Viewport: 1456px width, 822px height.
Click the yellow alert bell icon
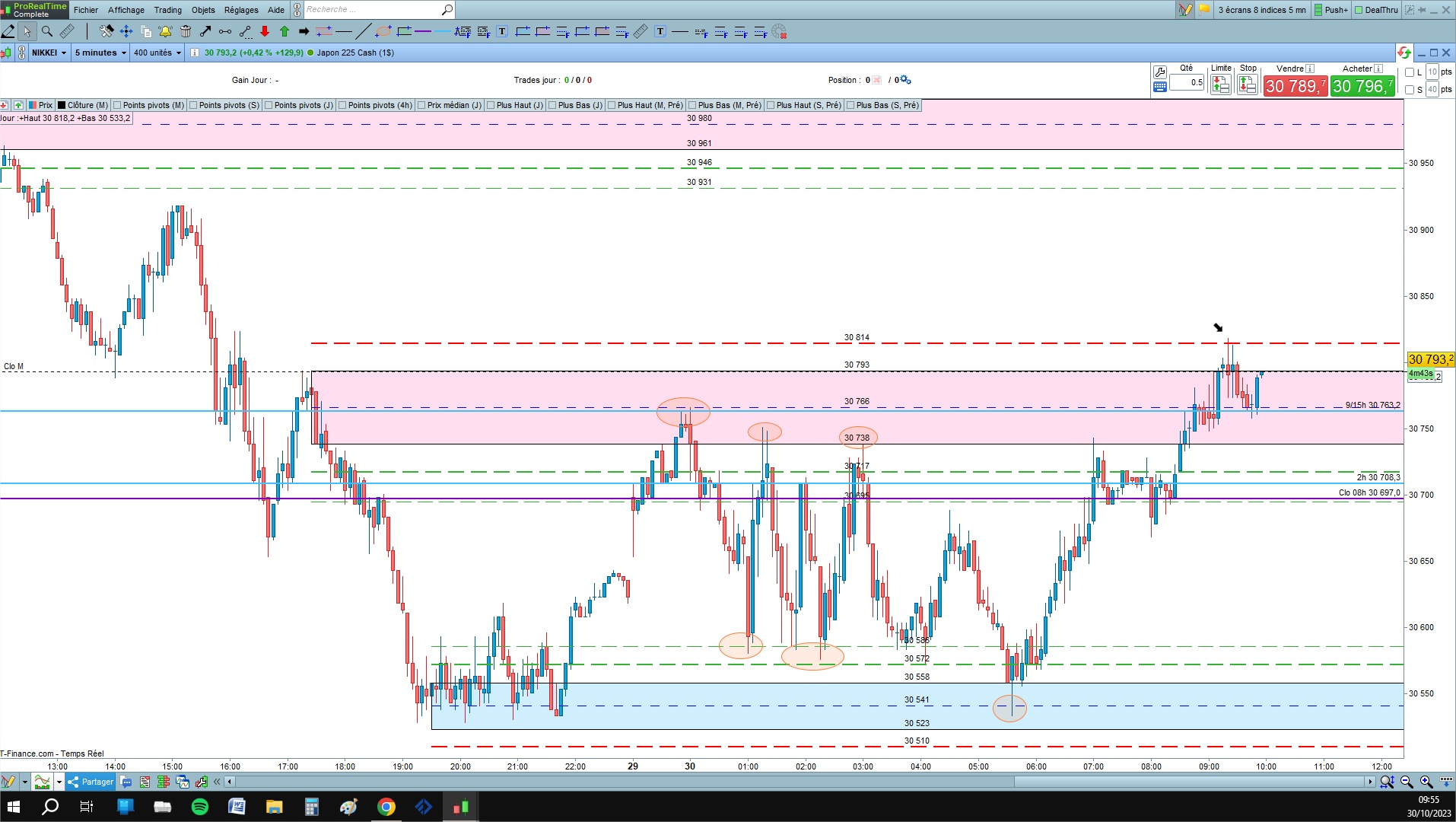pos(165,31)
